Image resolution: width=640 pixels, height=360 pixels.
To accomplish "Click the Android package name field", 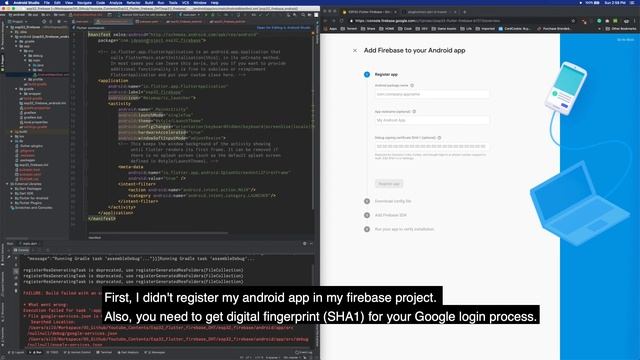I will point(432,94).
